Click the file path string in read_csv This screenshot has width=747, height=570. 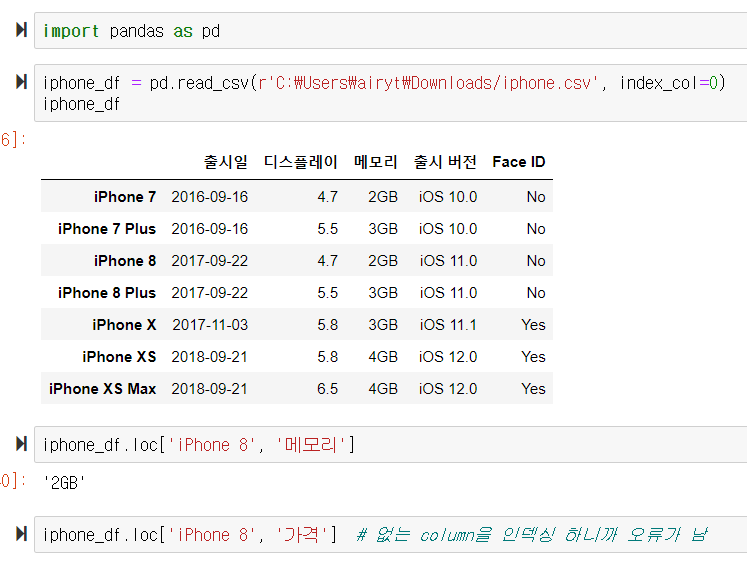(x=427, y=83)
